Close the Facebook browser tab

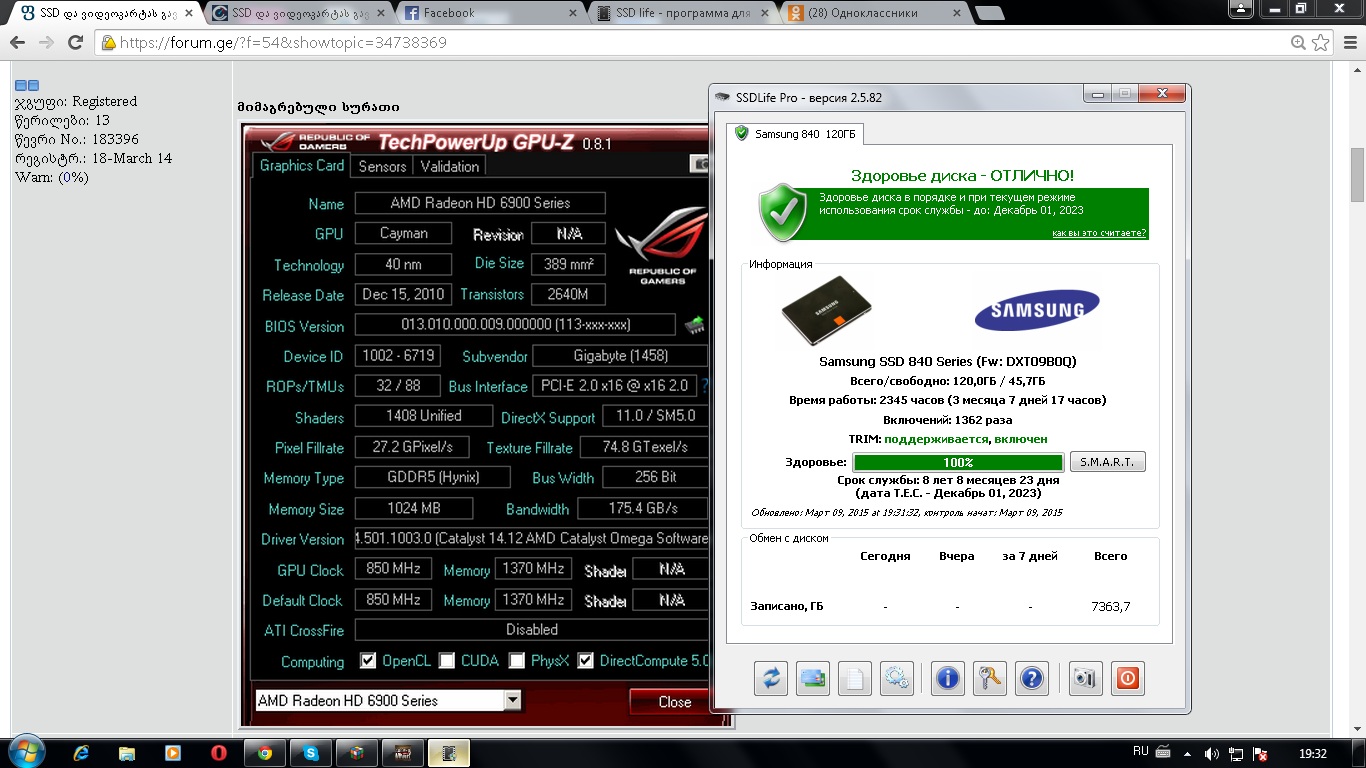click(572, 13)
